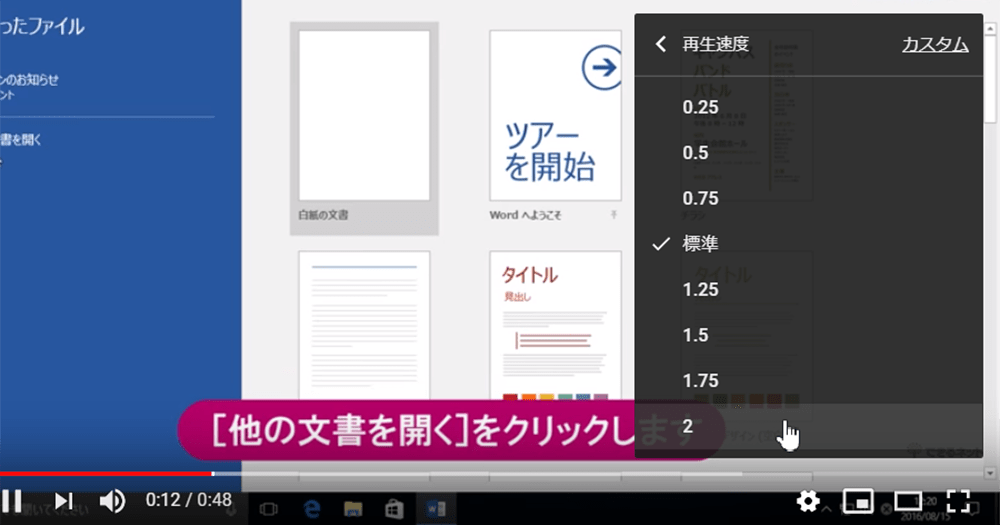Seek on the red video progress bar

pos(107,474)
